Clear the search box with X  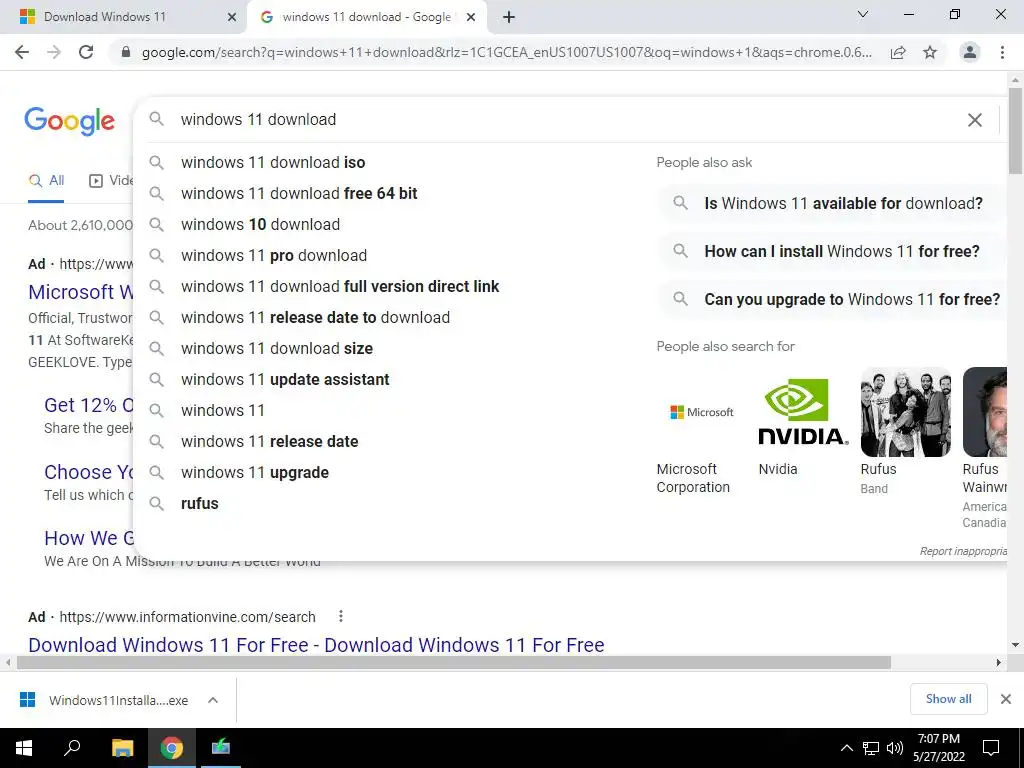[975, 120]
